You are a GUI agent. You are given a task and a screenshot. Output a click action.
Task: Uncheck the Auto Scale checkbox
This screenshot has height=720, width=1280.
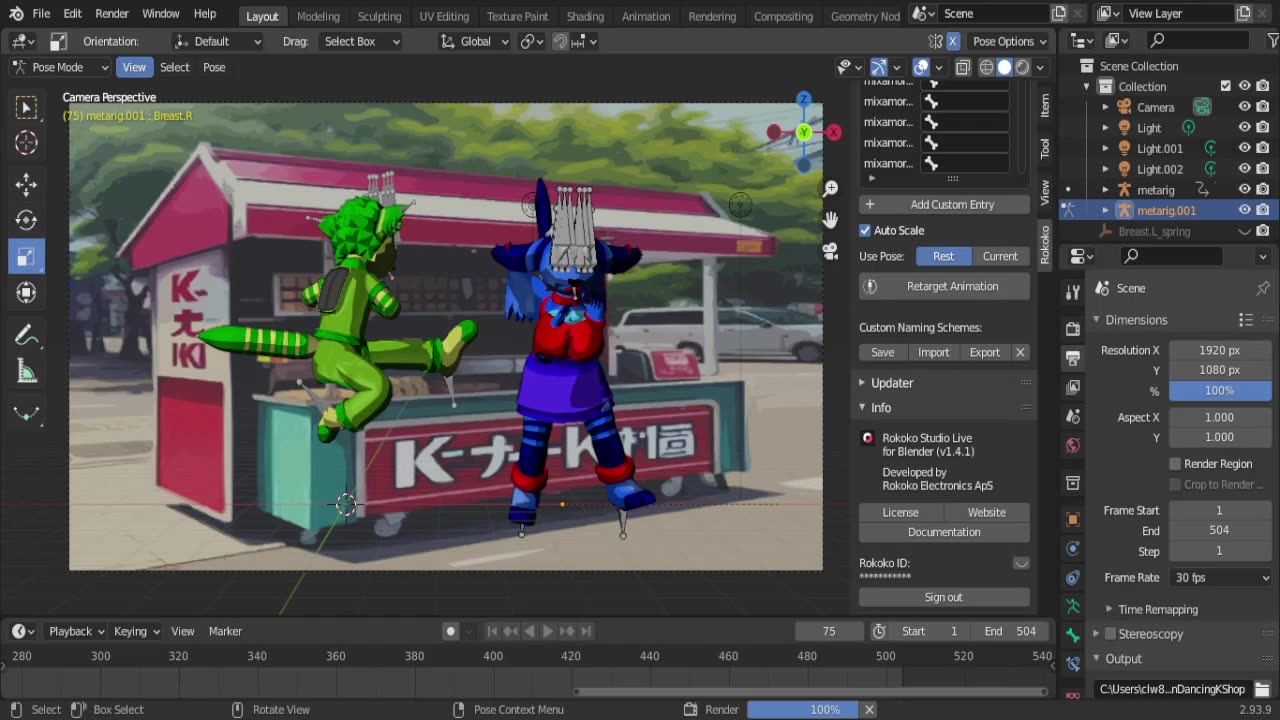click(x=866, y=230)
